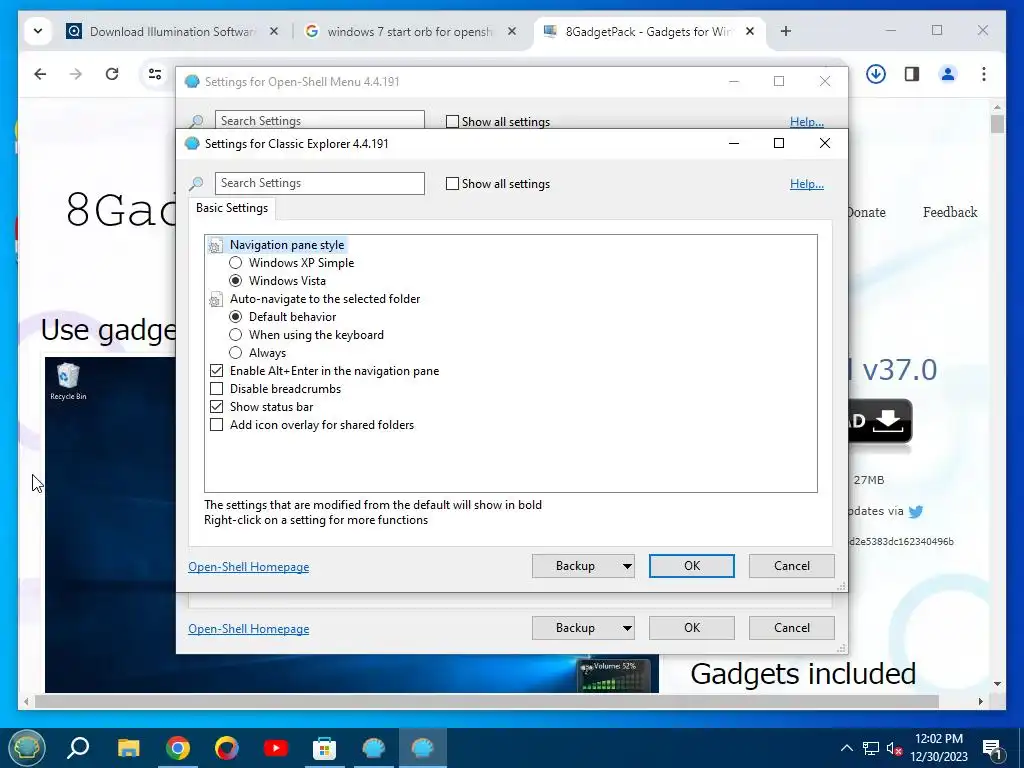Click OK in Open-Shell Menu window
Image resolution: width=1024 pixels, height=768 pixels.
(692, 628)
